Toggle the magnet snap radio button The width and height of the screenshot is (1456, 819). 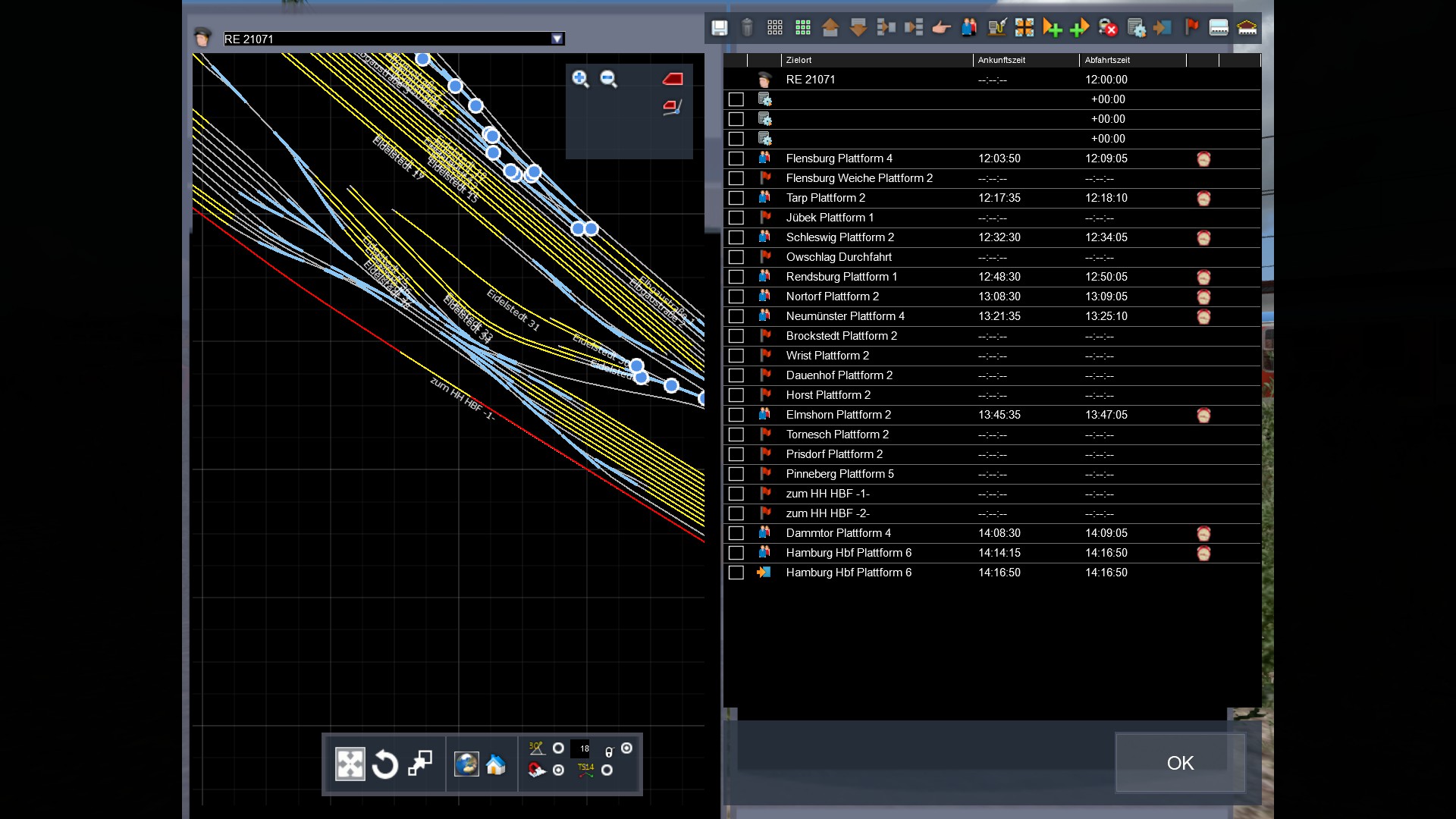click(559, 770)
